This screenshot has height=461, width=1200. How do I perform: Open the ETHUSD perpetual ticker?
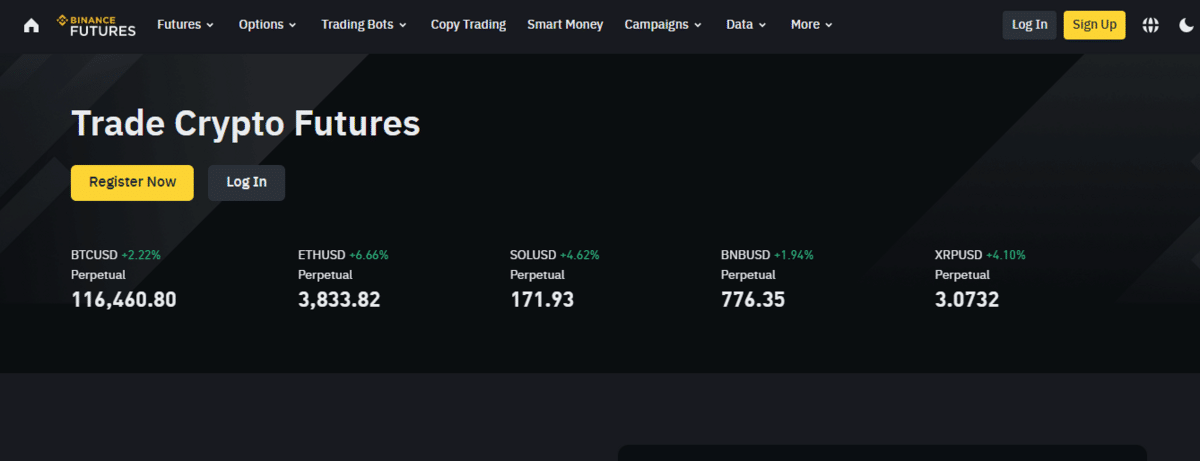click(343, 277)
